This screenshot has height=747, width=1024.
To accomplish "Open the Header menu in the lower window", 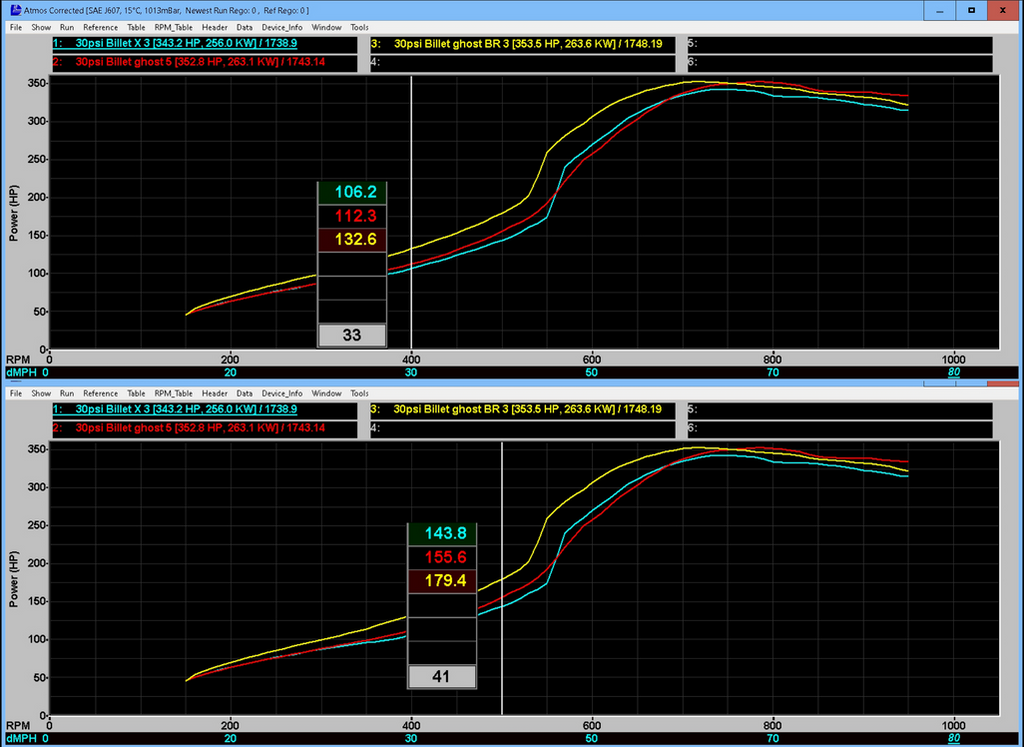I will [x=214, y=394].
